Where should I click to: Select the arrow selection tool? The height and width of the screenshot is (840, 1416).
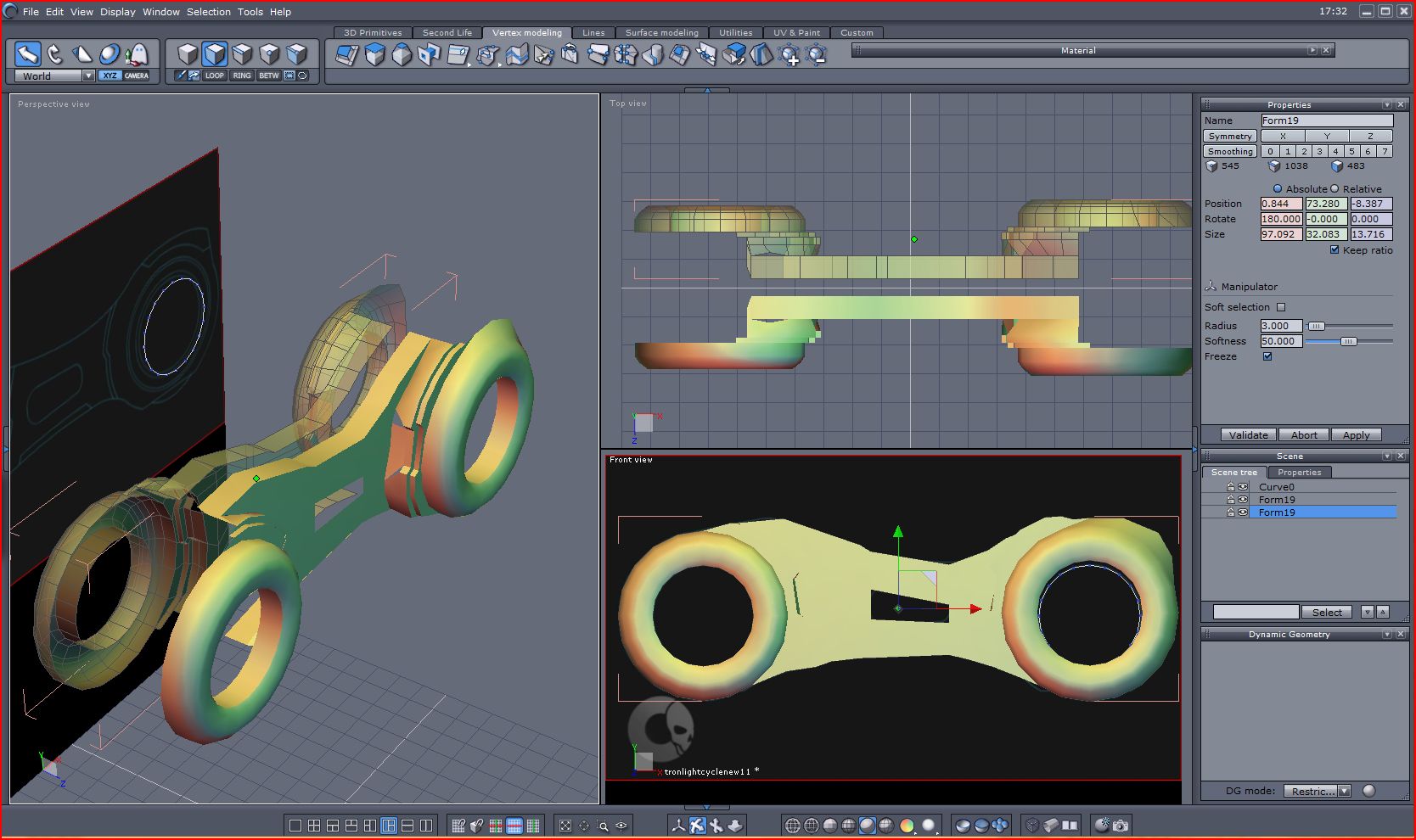coord(28,55)
